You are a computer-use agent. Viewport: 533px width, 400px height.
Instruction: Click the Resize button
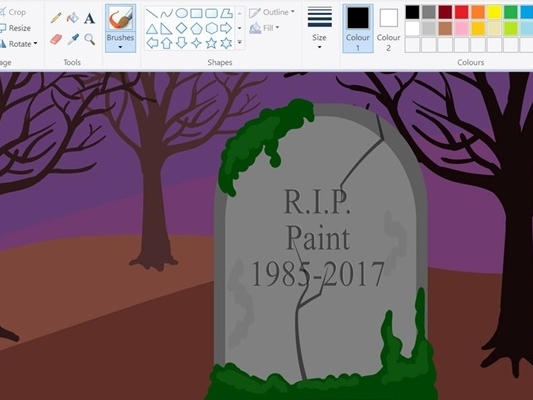click(16, 28)
